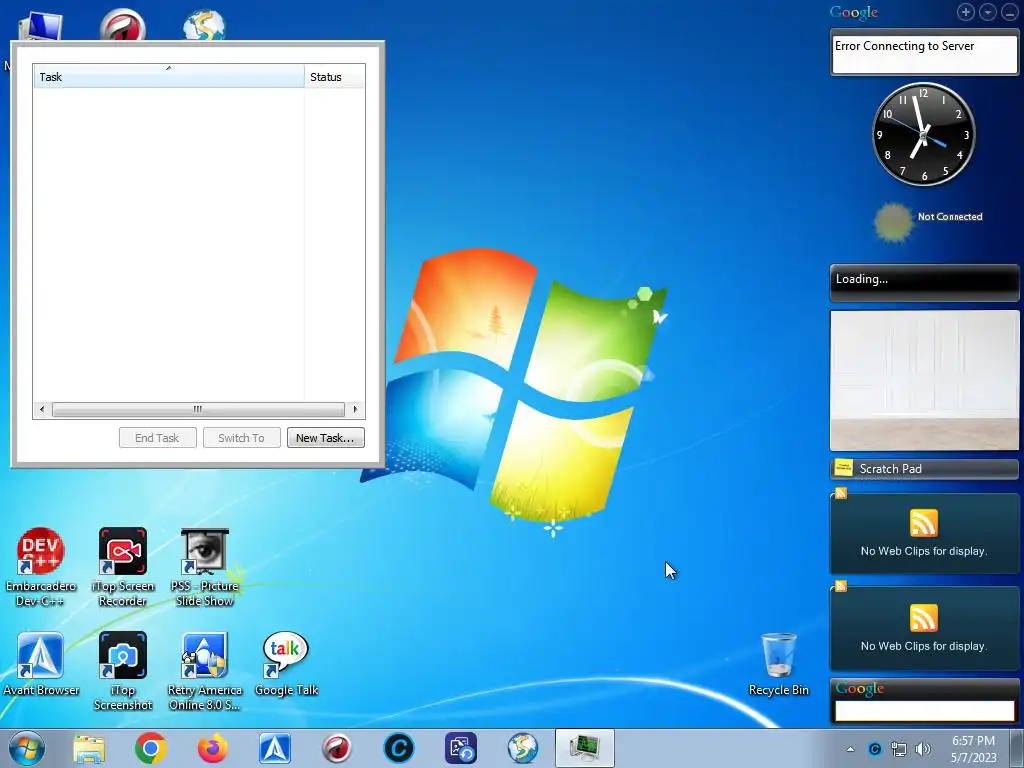
Task: Click the red Comodo Dragon taskbar icon
Action: (337, 748)
